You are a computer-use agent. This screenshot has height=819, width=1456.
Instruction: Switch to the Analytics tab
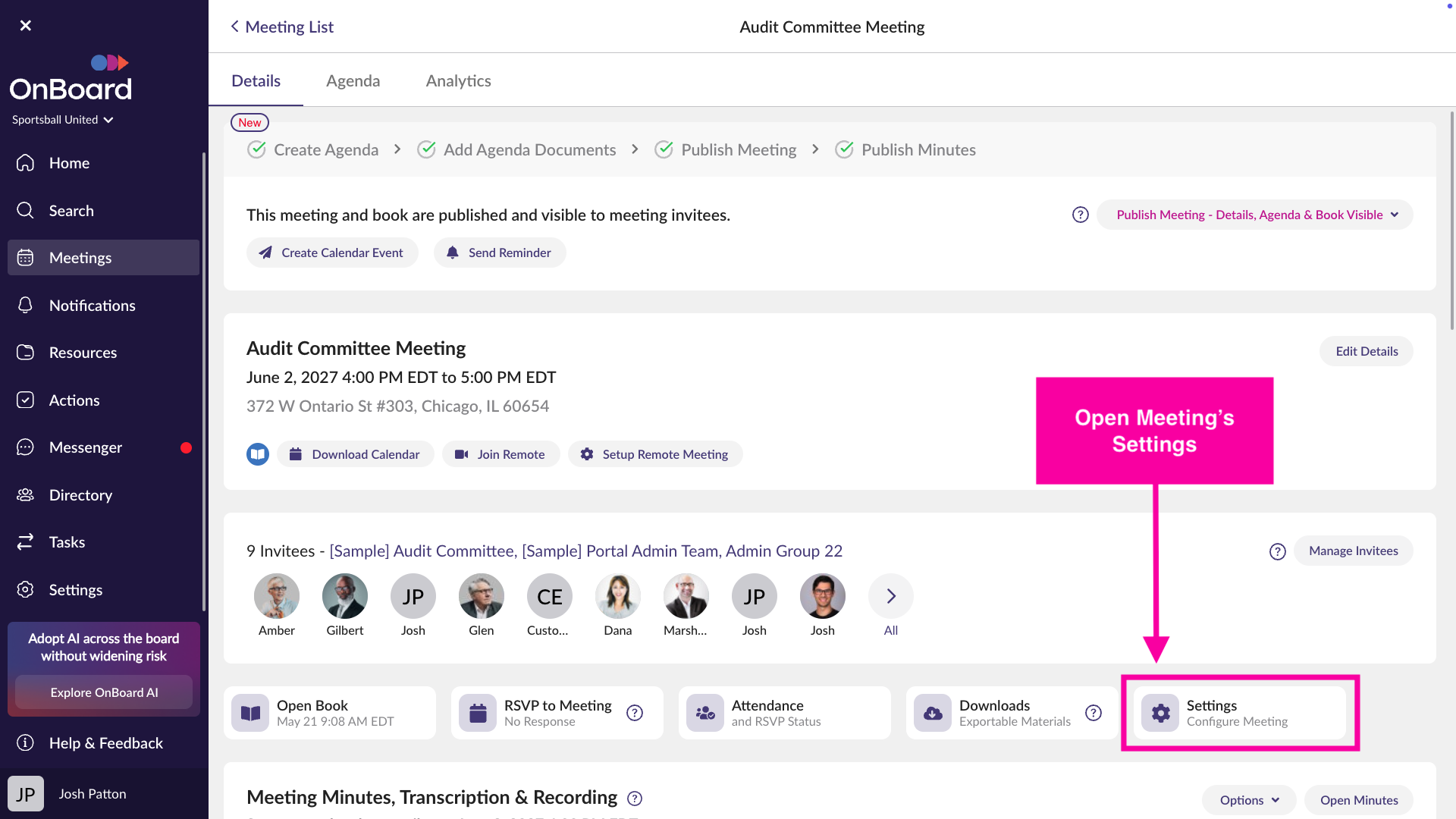point(458,80)
